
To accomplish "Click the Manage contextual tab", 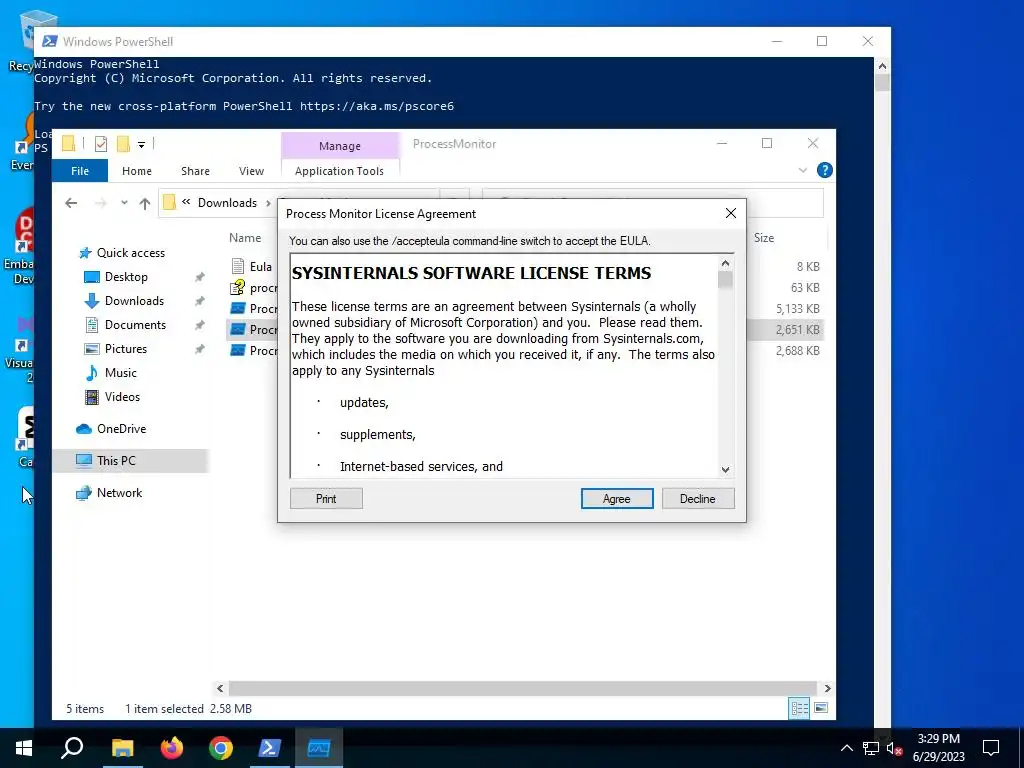I will pyautogui.click(x=340, y=146).
